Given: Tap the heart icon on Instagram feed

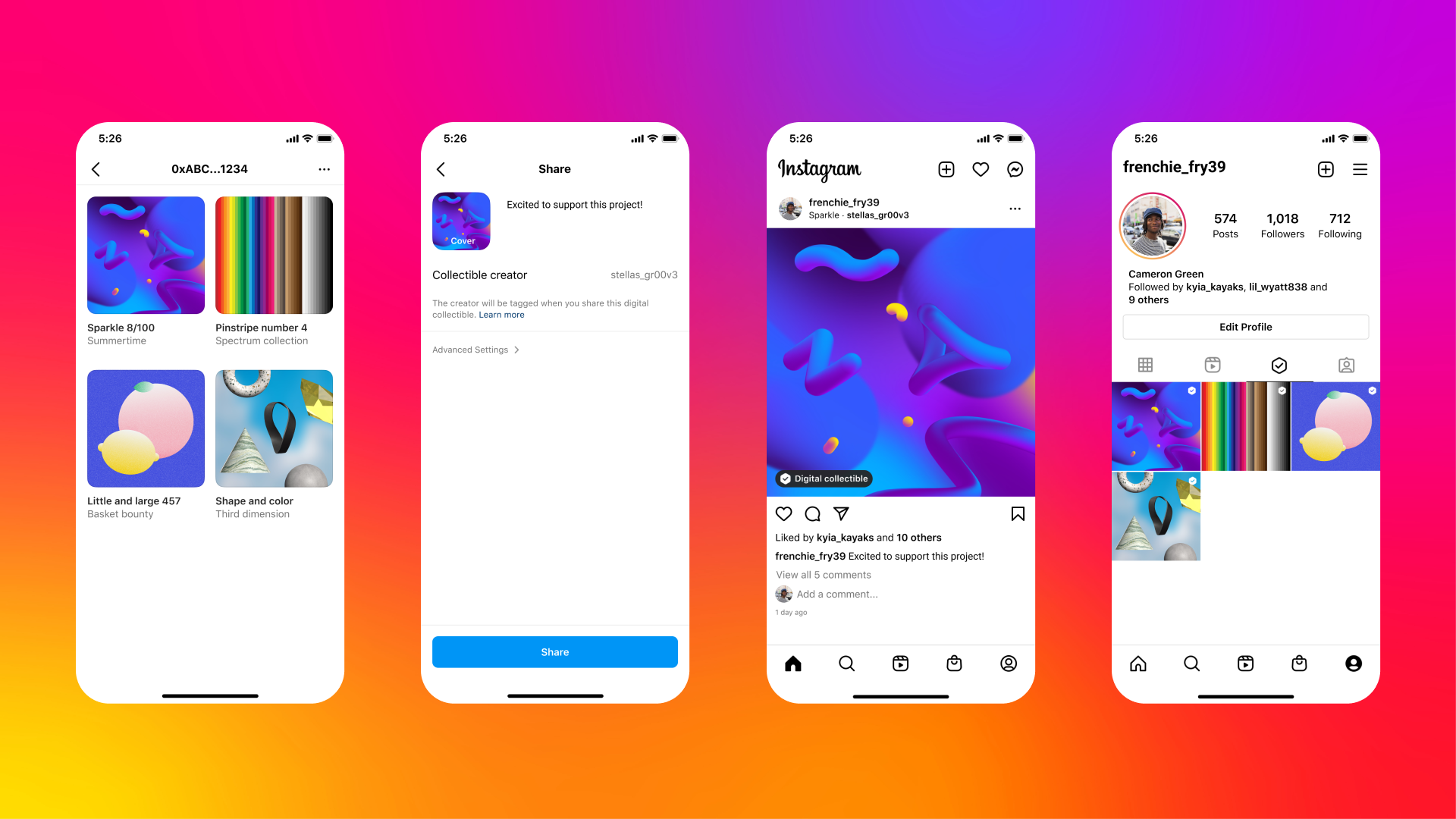Looking at the screenshot, I should click(783, 514).
